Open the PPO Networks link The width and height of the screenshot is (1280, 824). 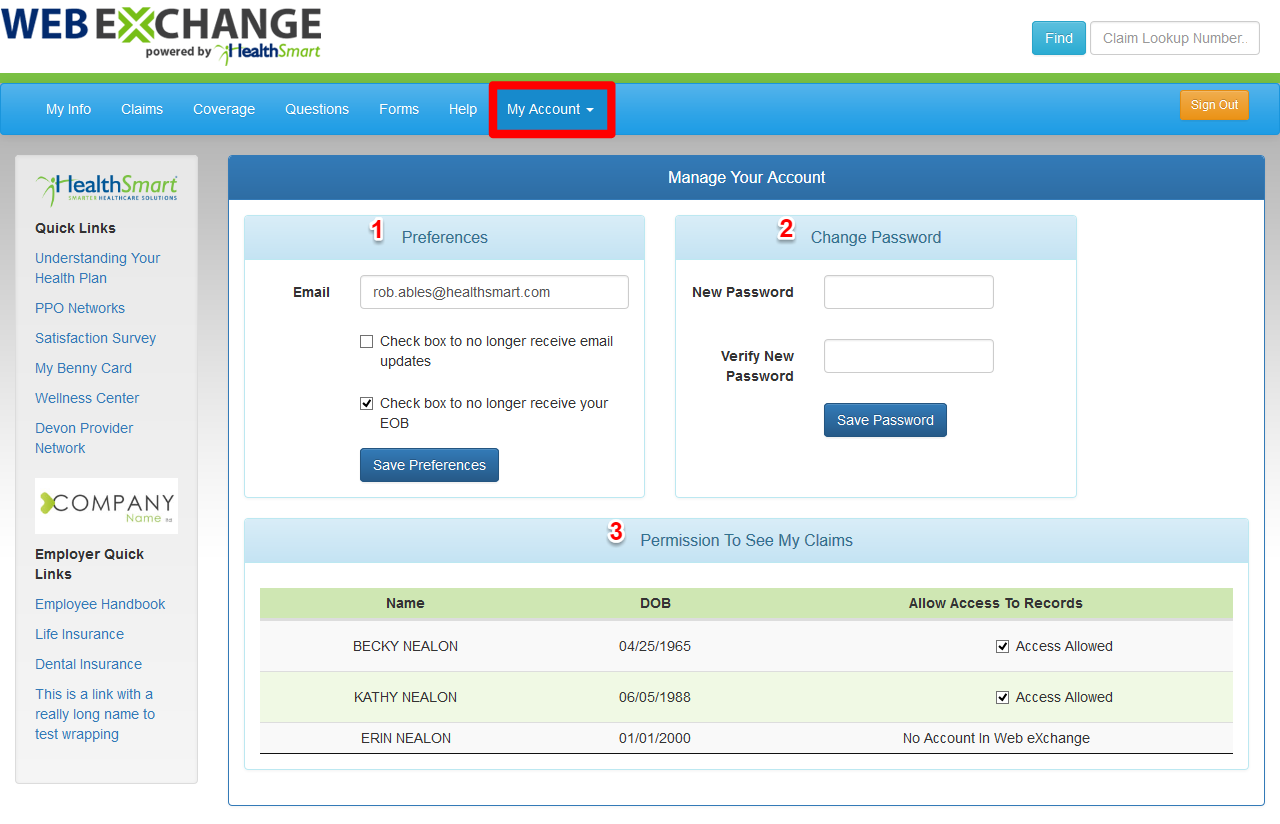80,308
